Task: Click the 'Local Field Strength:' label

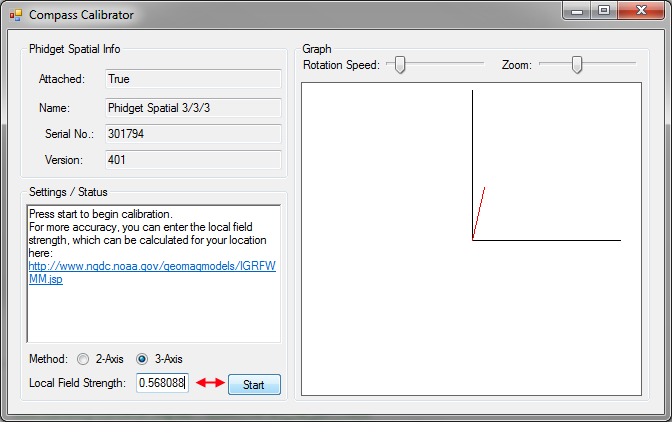Action: point(78,383)
